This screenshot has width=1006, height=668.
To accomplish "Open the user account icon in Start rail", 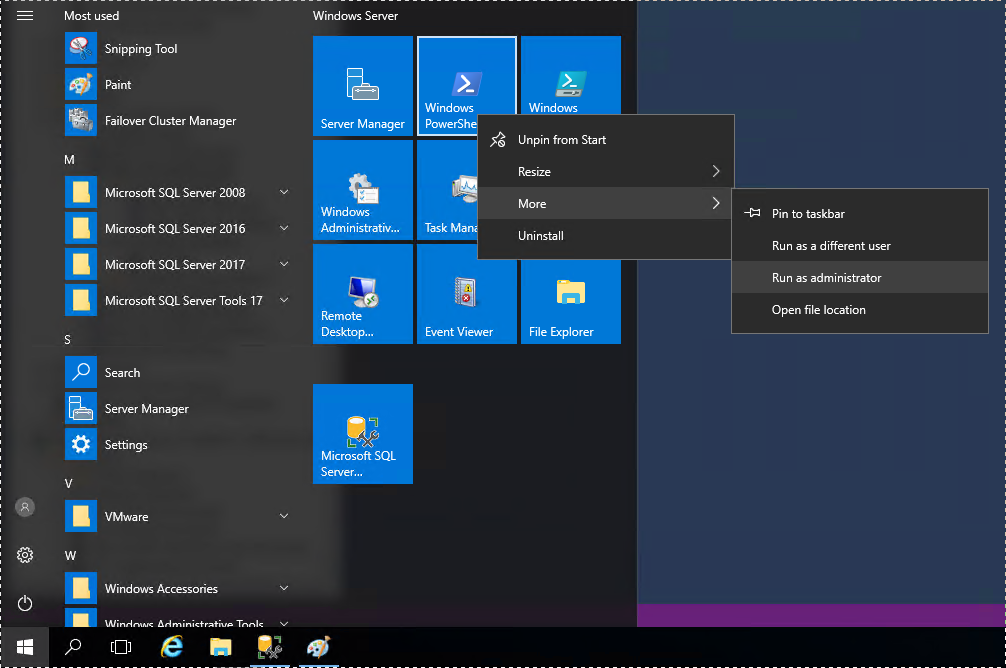I will 25,507.
